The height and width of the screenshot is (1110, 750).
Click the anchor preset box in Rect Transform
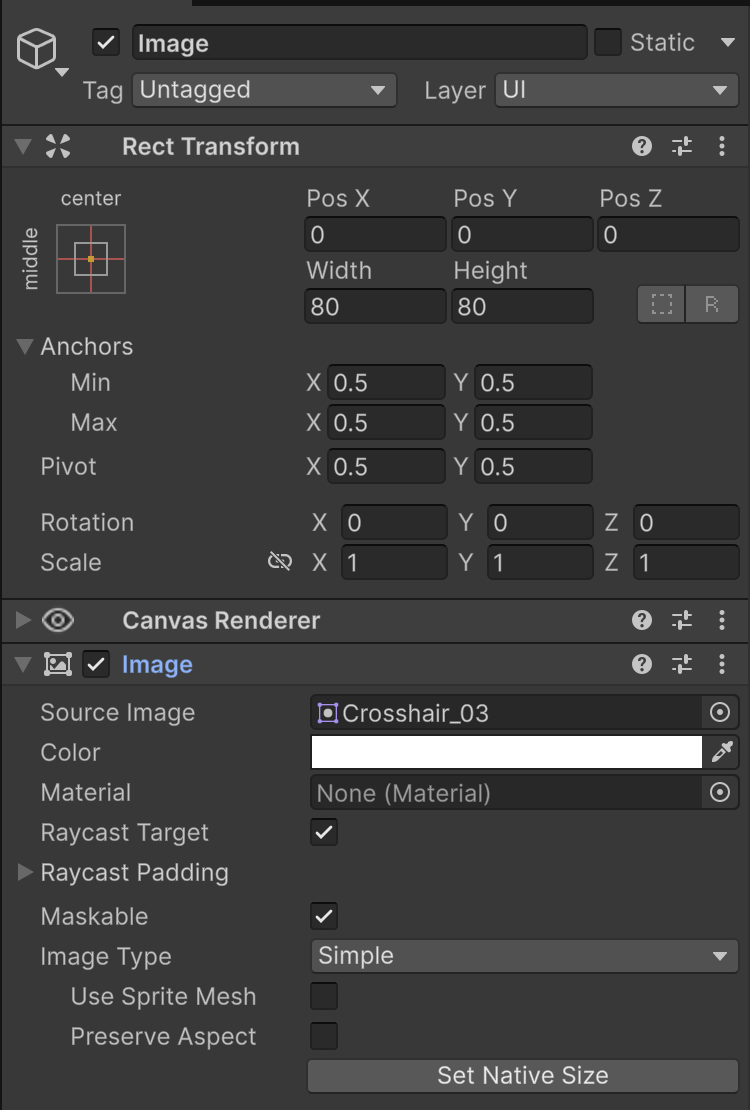point(91,259)
